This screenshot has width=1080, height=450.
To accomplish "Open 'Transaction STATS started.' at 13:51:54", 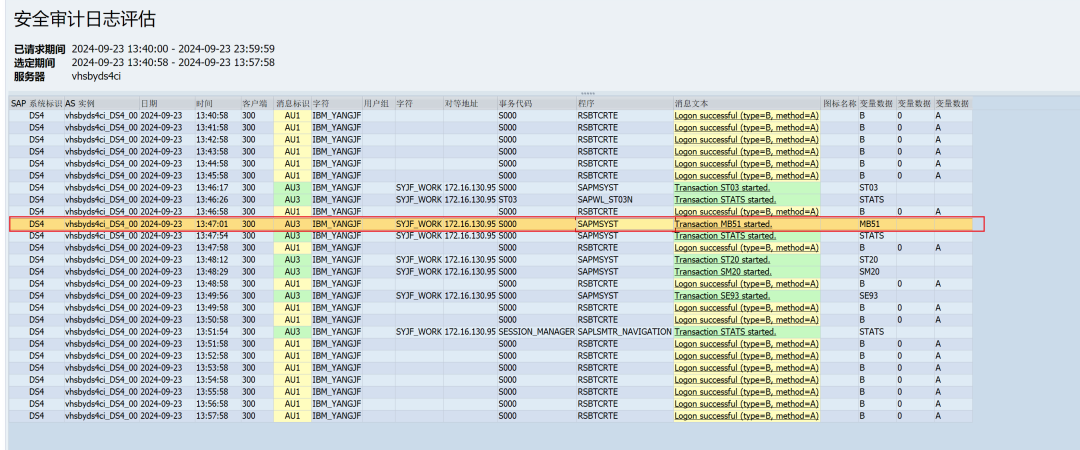I will (725, 331).
